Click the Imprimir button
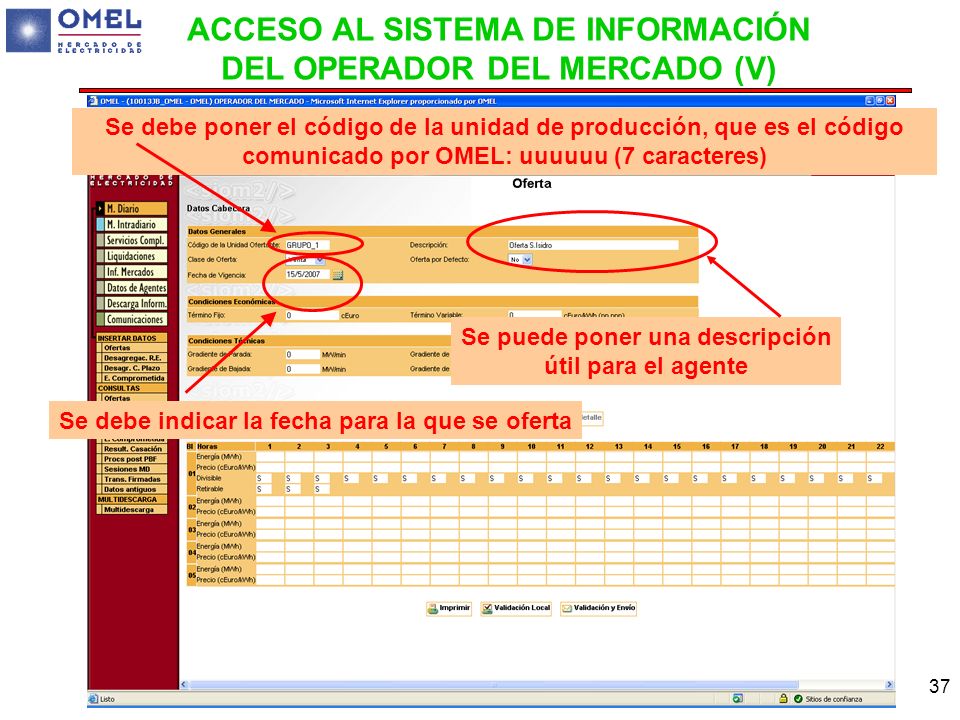The image size is (960, 720). tap(449, 609)
